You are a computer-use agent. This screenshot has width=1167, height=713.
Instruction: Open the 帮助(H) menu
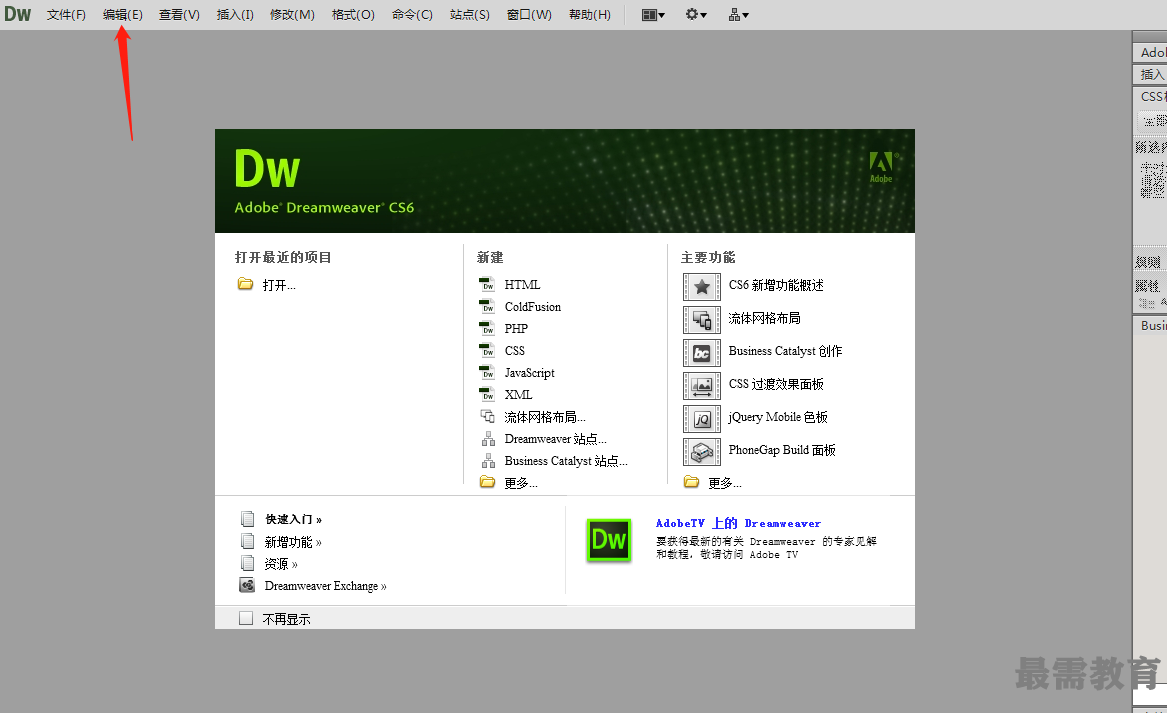tap(589, 15)
